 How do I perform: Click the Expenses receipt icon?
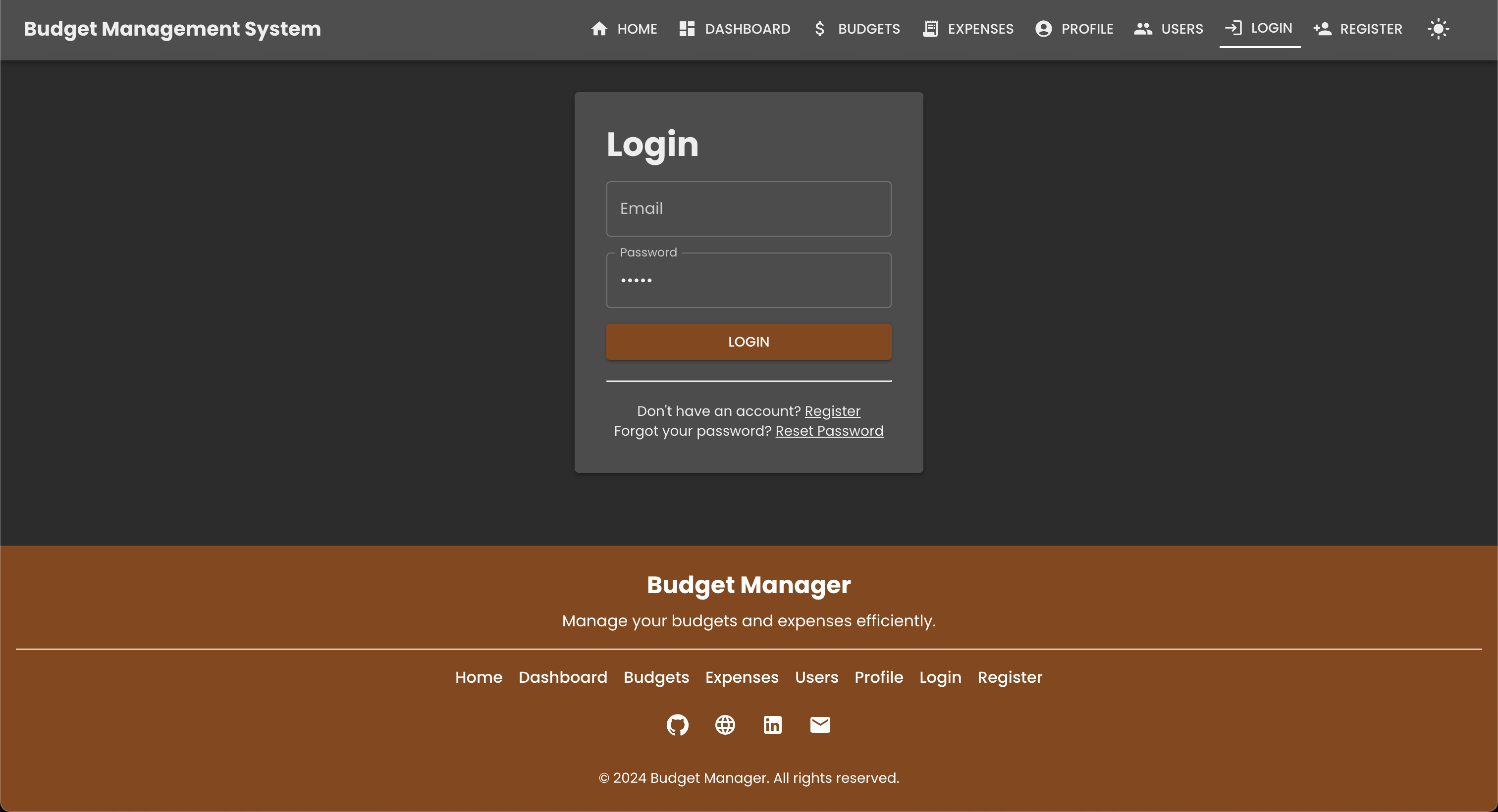930,29
